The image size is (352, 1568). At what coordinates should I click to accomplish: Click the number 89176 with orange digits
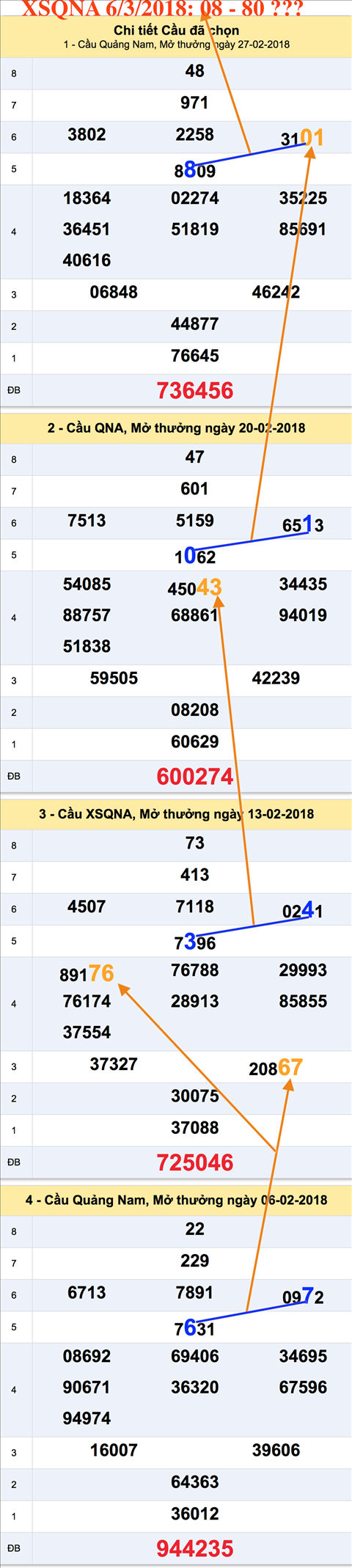click(87, 973)
